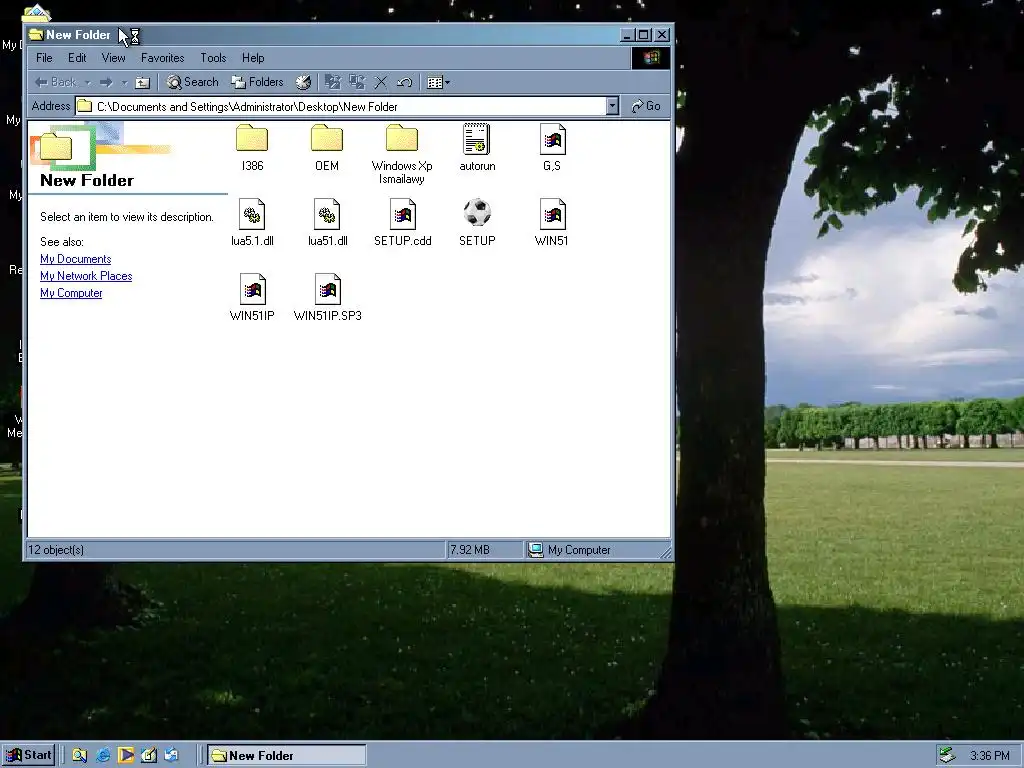
Task: Open the Tools menu
Action: (x=213, y=57)
